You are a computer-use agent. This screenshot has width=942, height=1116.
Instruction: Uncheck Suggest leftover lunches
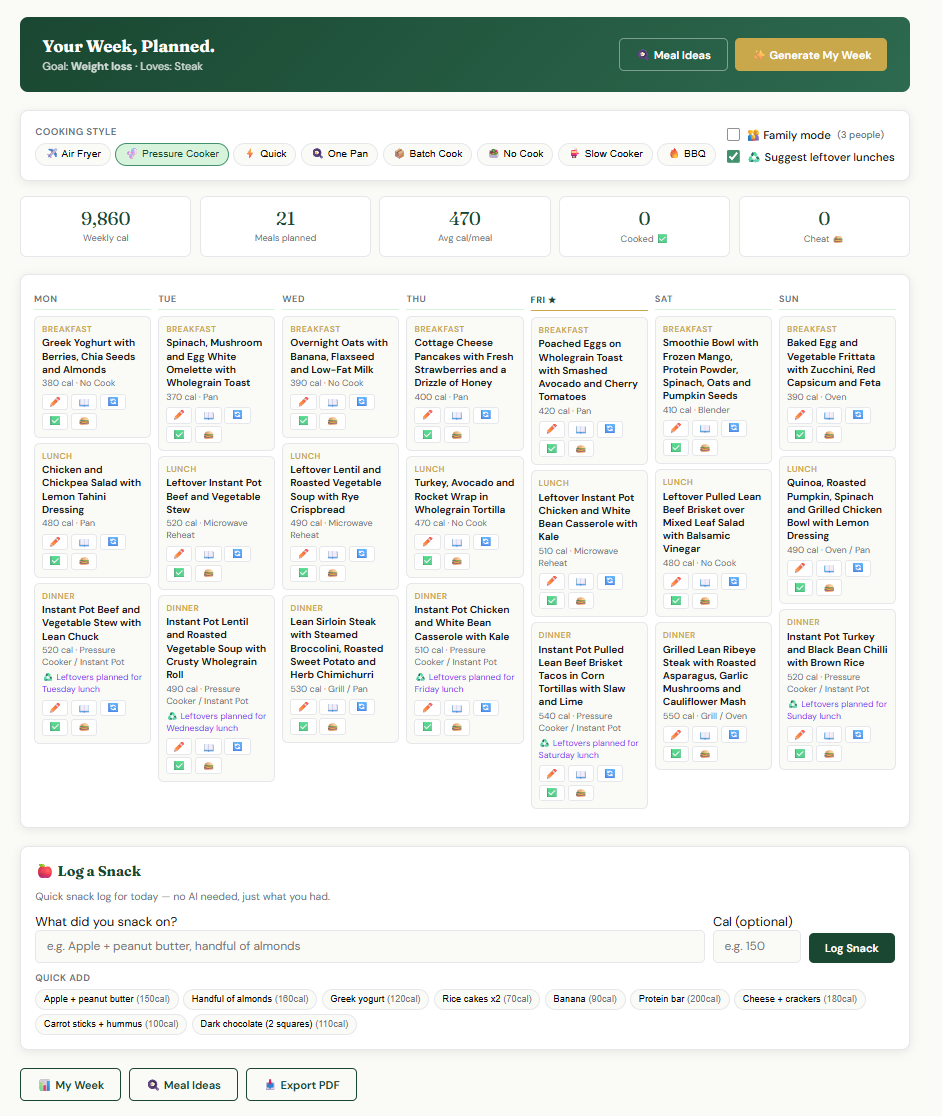click(734, 157)
